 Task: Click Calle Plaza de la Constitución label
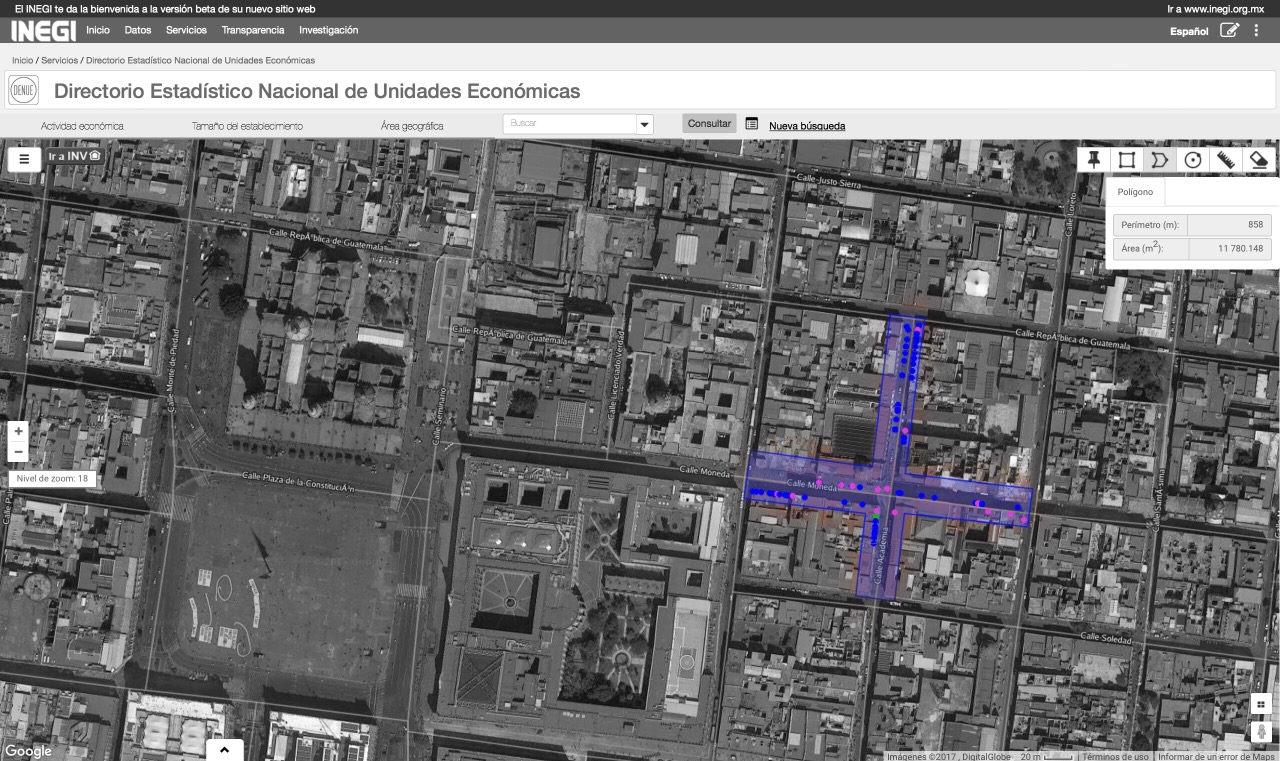[298, 482]
